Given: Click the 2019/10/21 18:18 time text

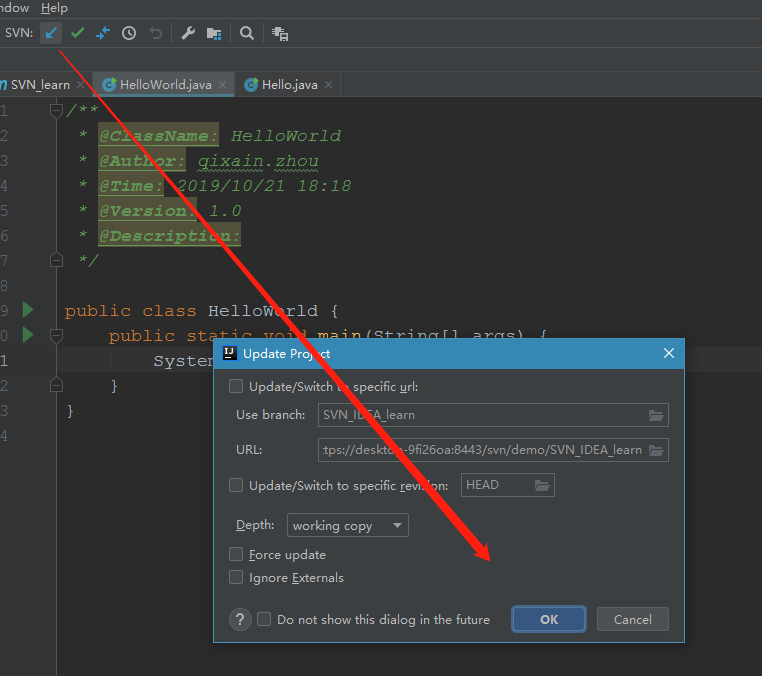Looking at the screenshot, I should point(263,186).
